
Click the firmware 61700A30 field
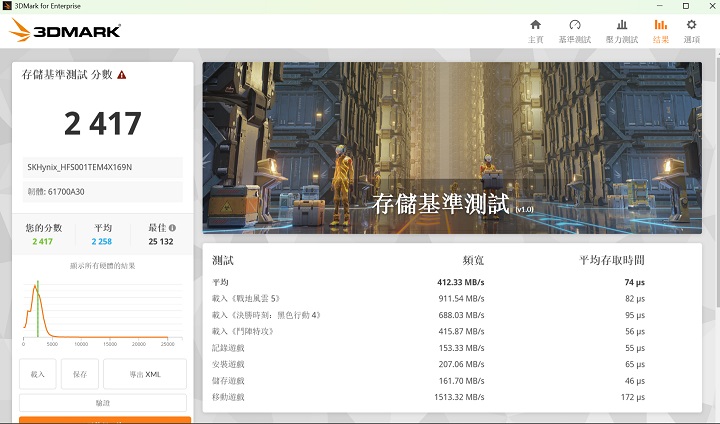(x=103, y=192)
